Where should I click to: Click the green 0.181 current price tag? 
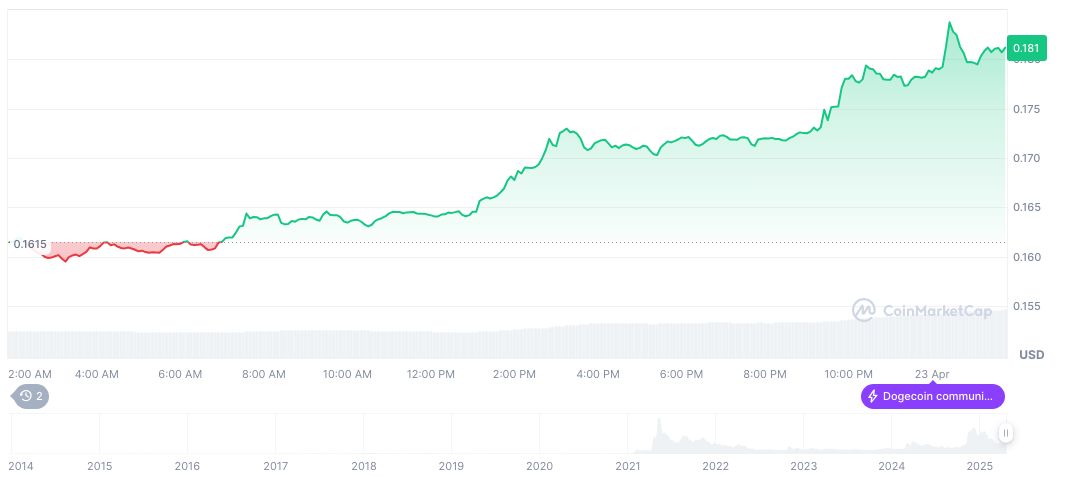[x=1025, y=48]
